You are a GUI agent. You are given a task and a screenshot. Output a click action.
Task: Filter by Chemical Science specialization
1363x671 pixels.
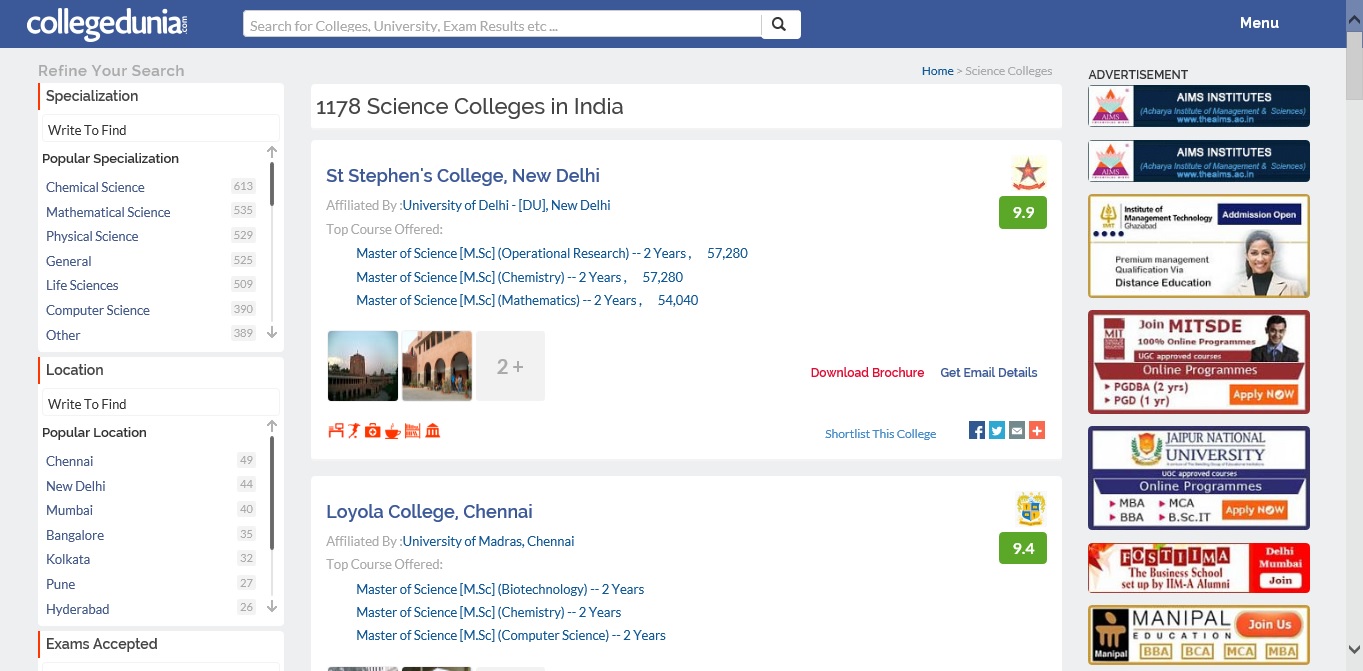(95, 187)
